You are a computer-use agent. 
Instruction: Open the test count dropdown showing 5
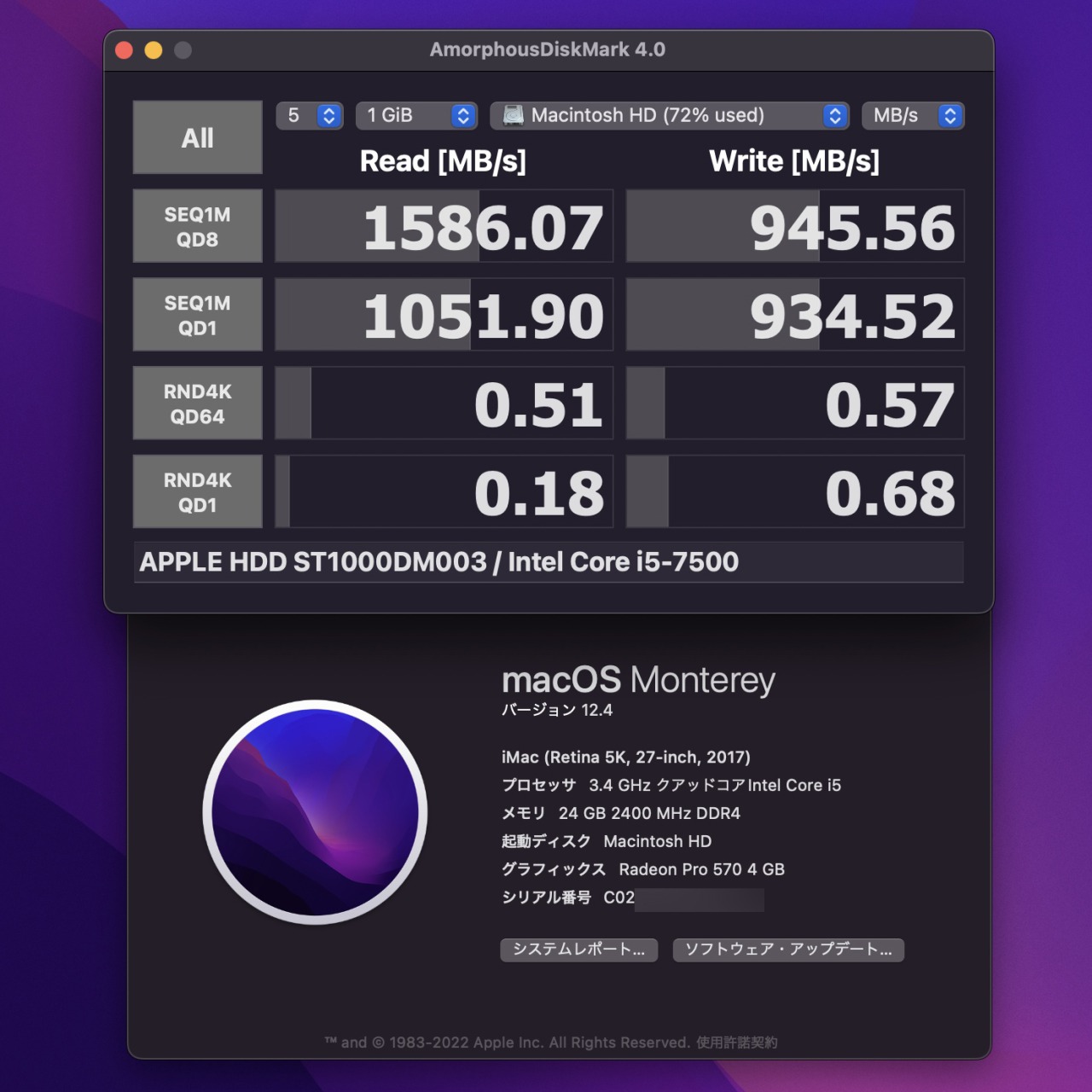pyautogui.click(x=310, y=115)
